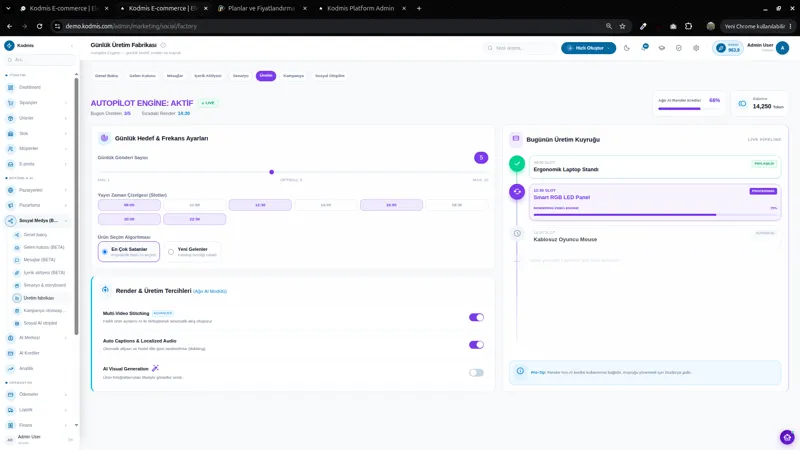Expand the AI Merkezi submenu chevron
Viewport: 800px width, 450px height.
66,338
